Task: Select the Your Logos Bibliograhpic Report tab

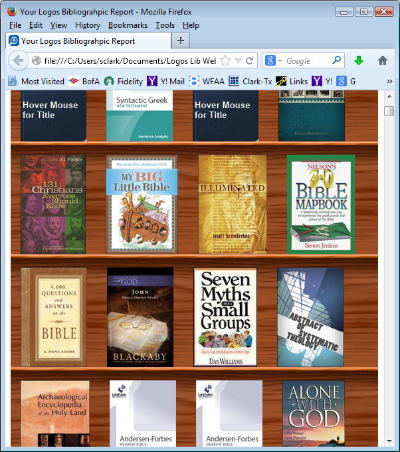Action: 88,41
